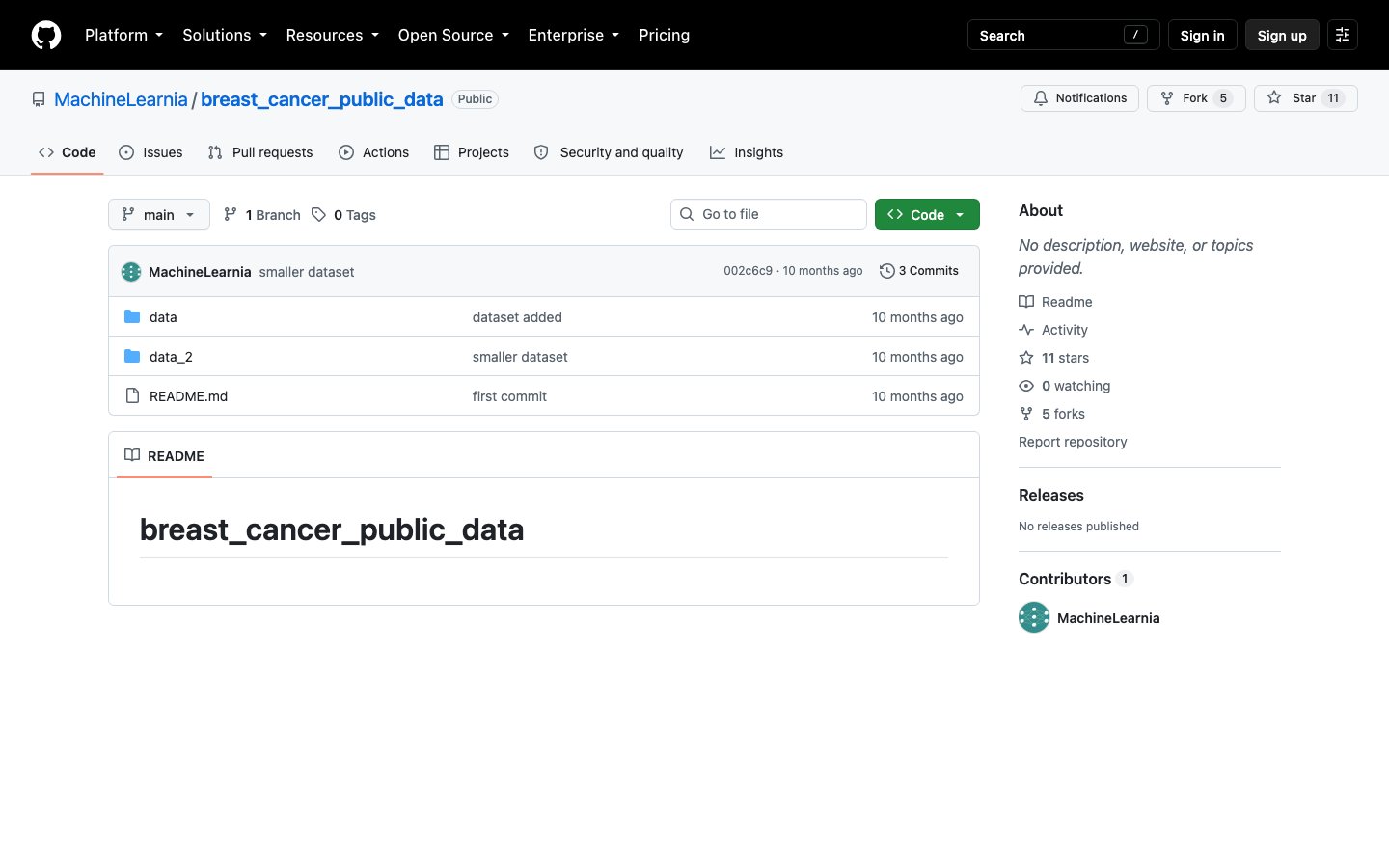Open the Activity link

pos(1053,330)
